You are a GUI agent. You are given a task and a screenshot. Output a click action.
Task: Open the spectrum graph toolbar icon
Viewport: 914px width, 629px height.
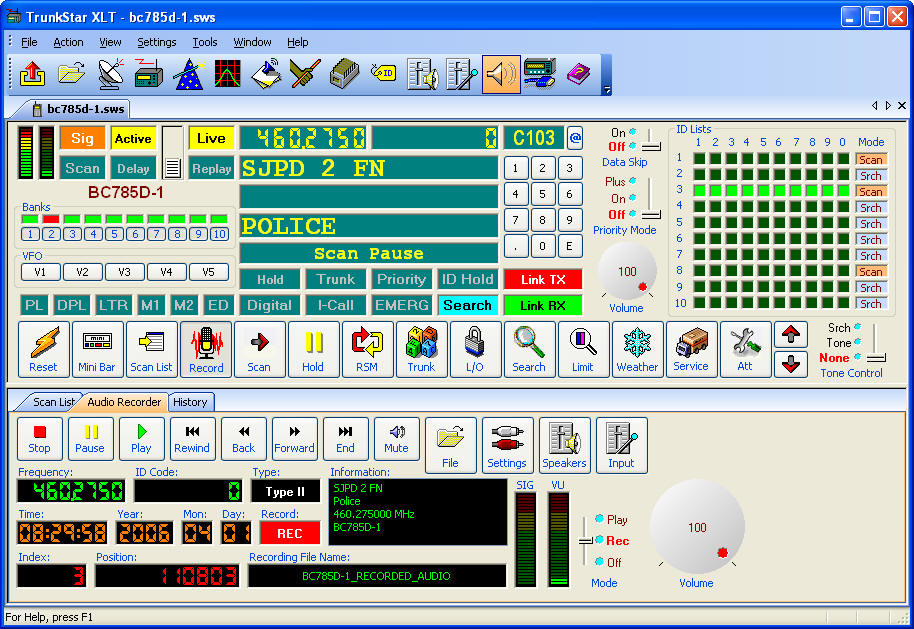[228, 75]
